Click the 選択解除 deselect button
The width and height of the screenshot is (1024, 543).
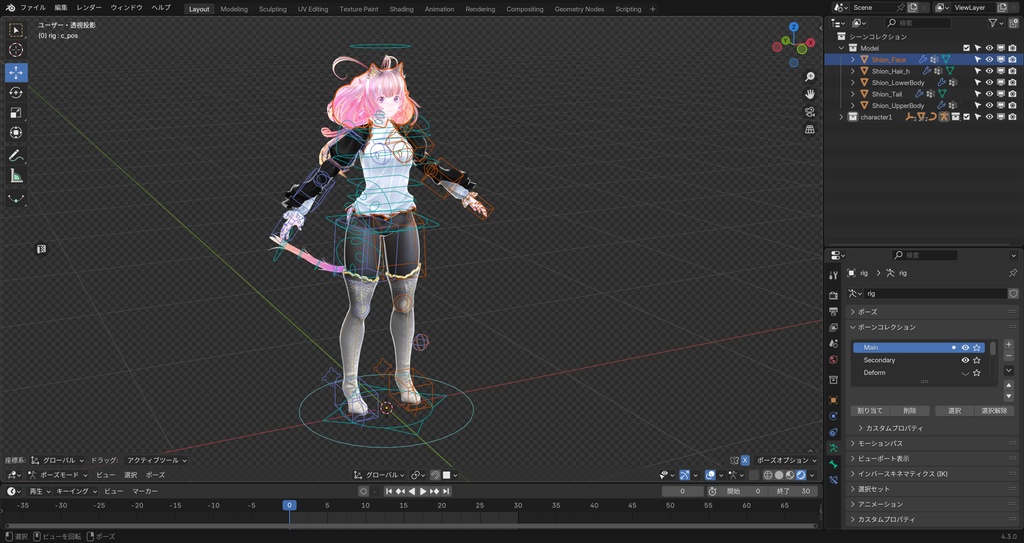click(x=994, y=411)
